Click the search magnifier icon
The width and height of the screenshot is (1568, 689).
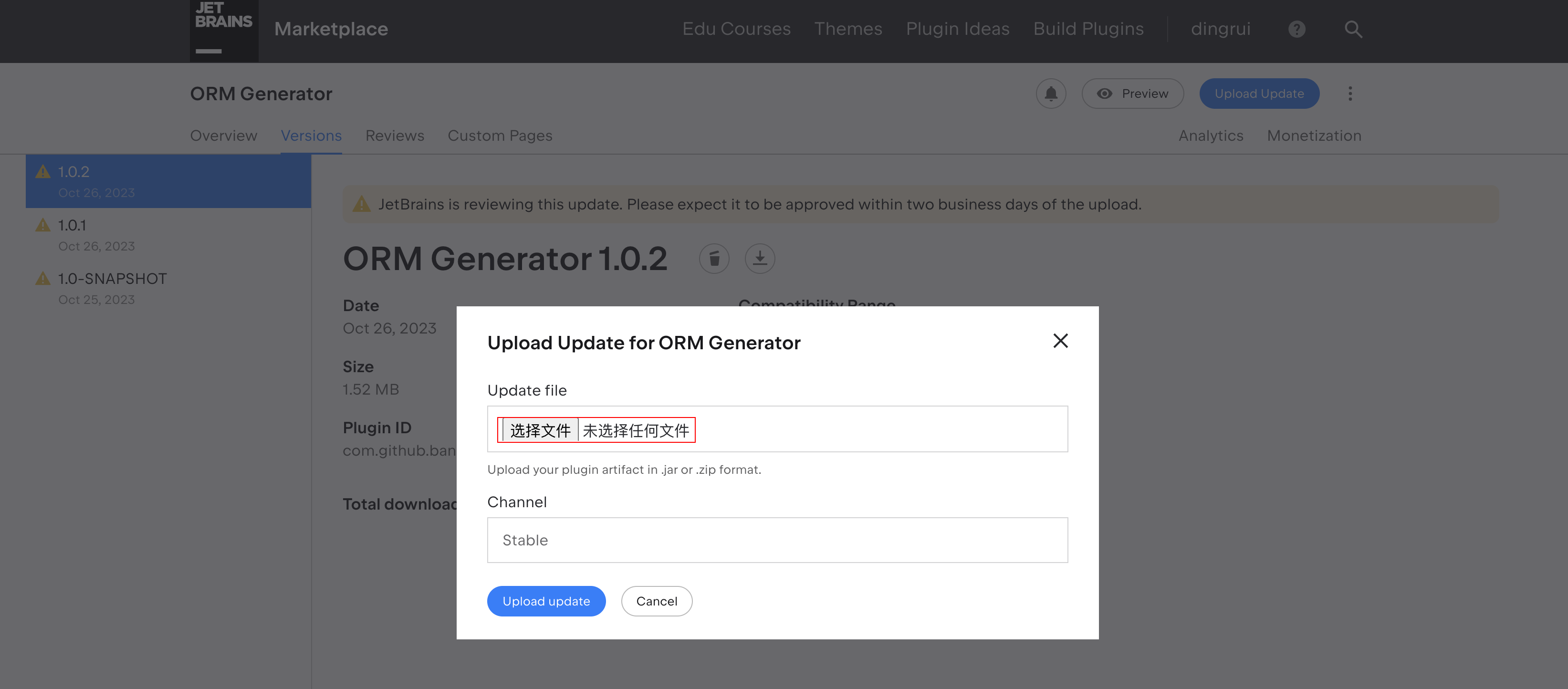tap(1352, 29)
